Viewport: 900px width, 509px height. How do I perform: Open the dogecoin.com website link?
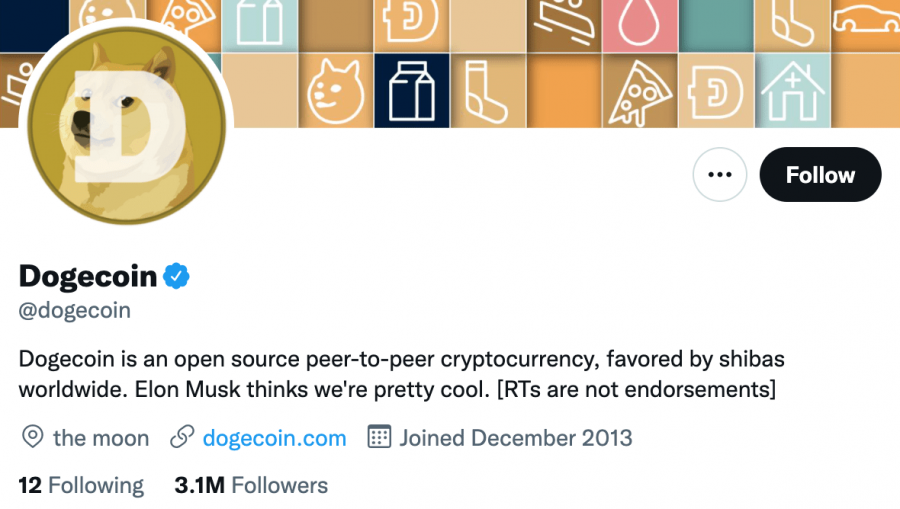coord(274,438)
